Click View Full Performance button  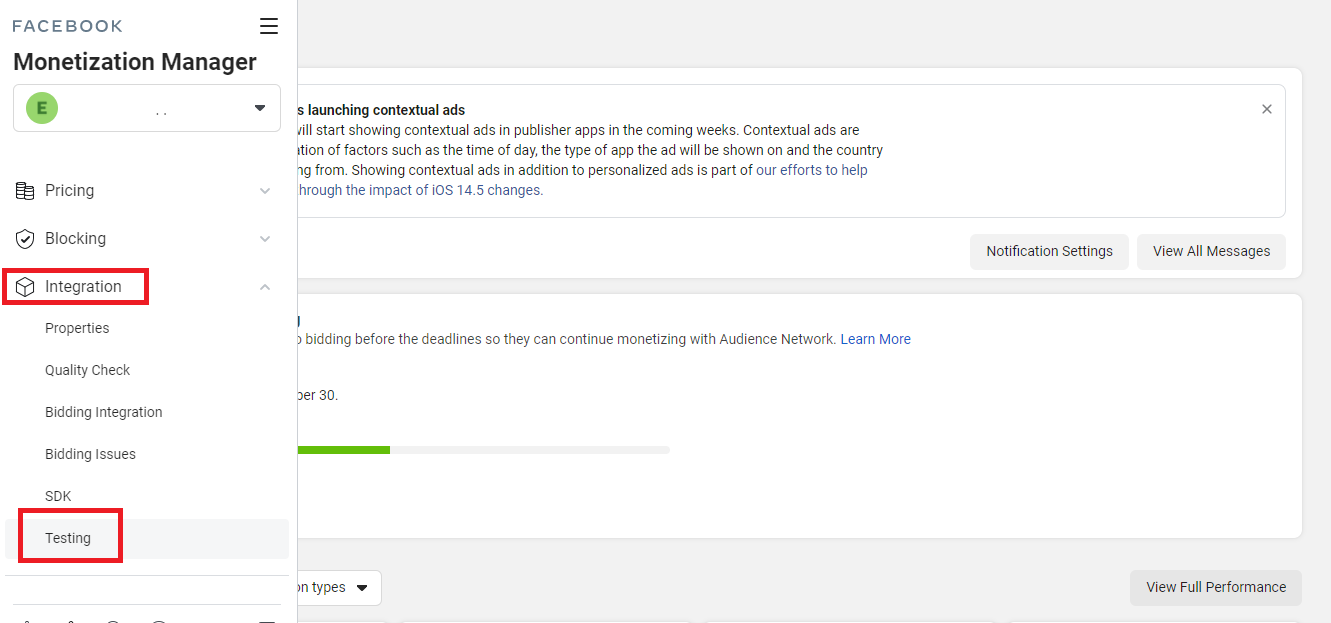[1216, 588]
